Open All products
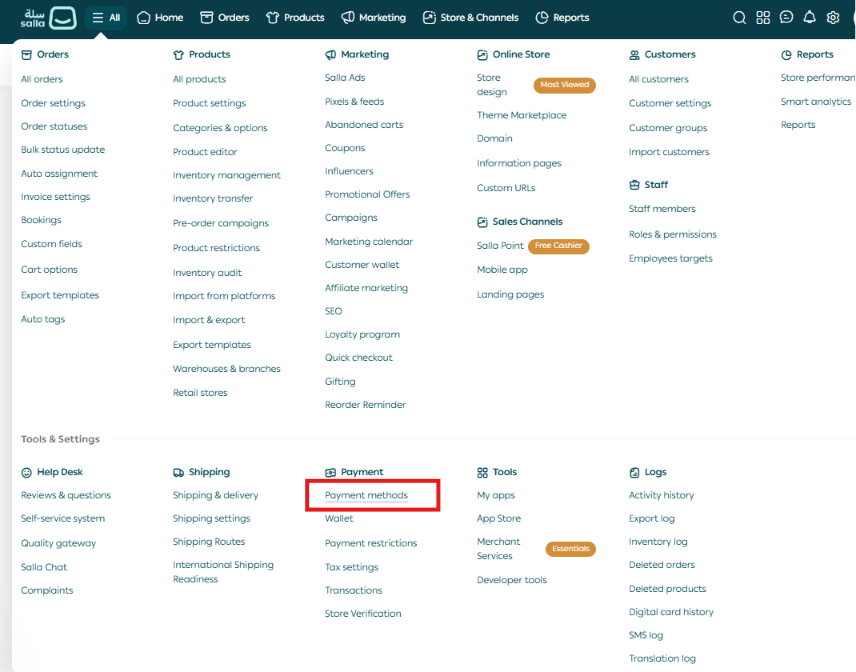 199,79
